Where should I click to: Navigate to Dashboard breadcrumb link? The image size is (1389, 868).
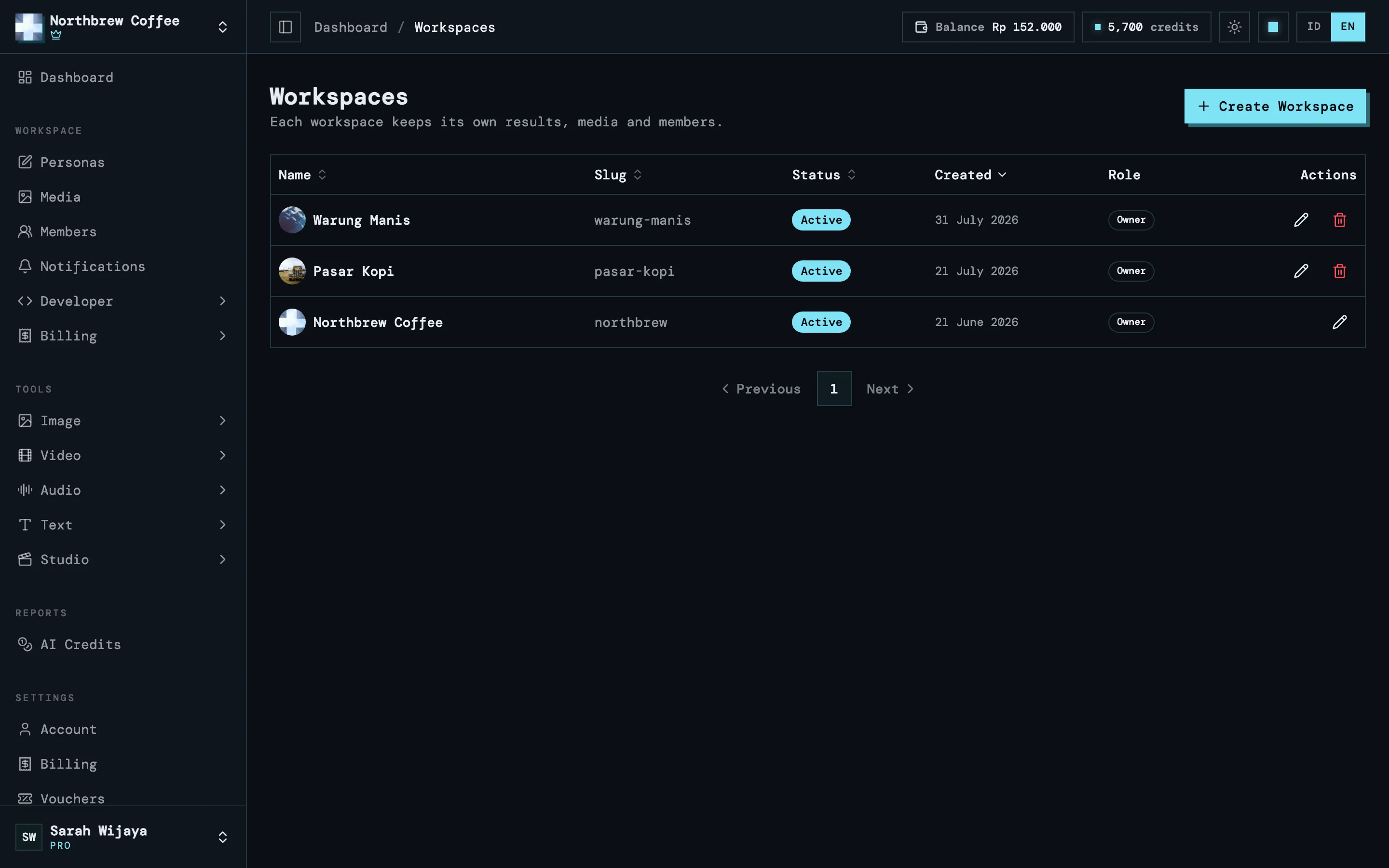click(x=351, y=27)
